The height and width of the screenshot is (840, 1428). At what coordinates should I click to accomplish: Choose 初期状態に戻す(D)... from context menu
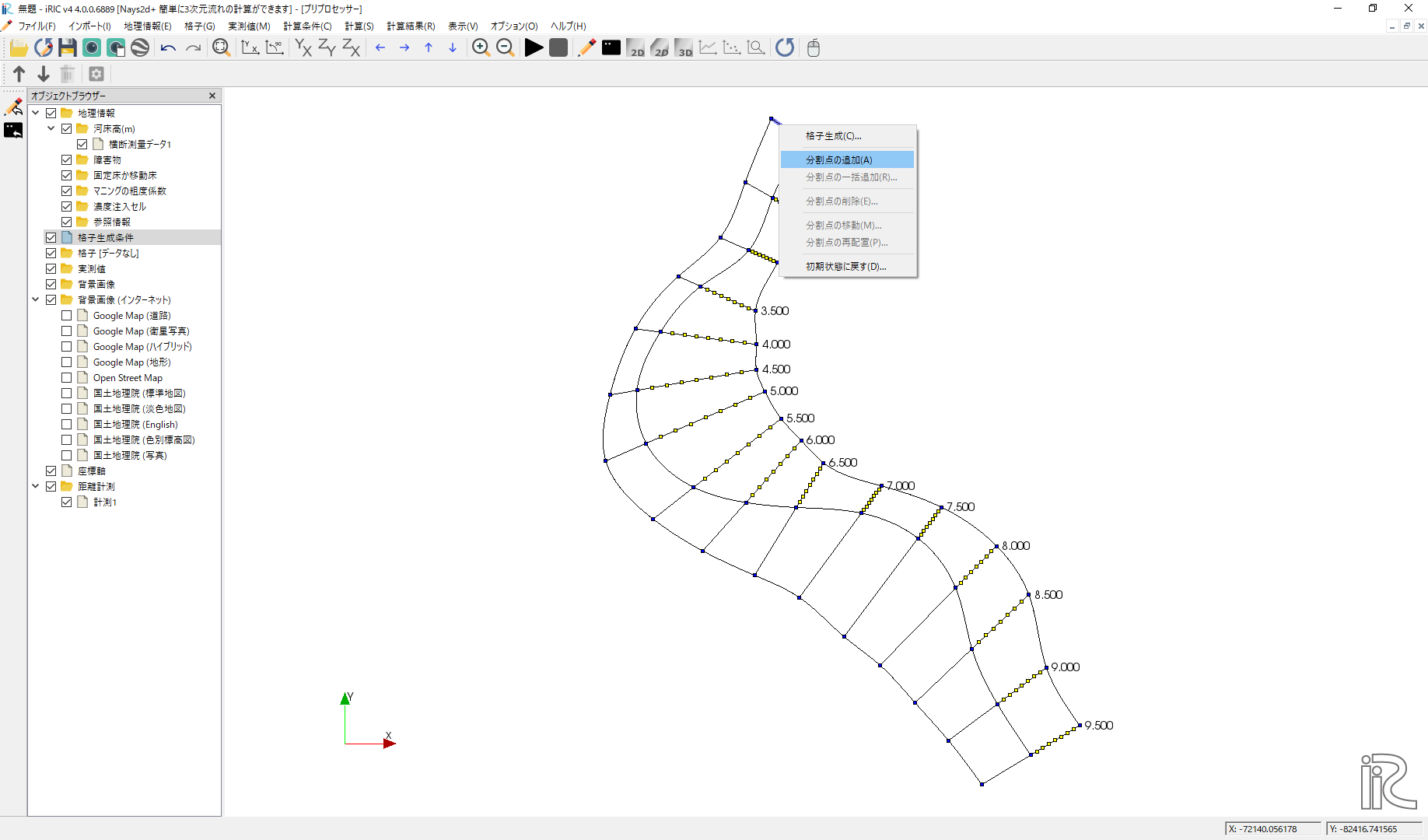tap(847, 267)
